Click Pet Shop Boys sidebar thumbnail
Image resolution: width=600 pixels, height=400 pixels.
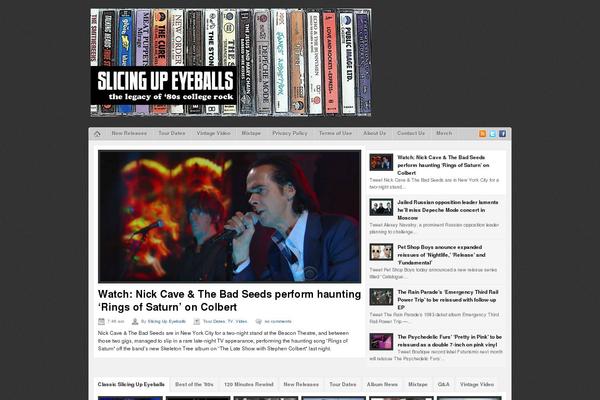[381, 252]
